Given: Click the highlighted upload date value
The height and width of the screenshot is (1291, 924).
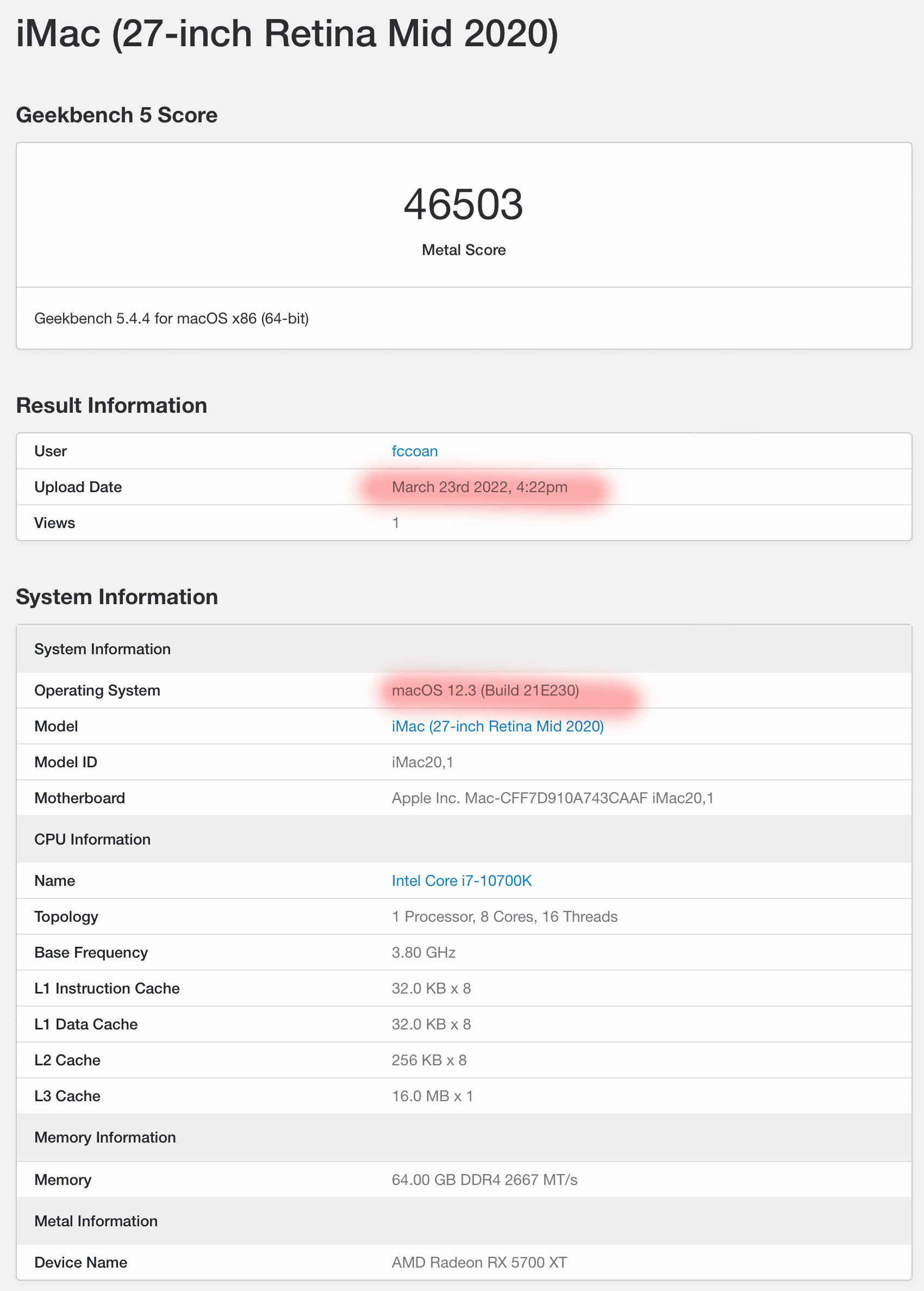Looking at the screenshot, I should pos(479,487).
